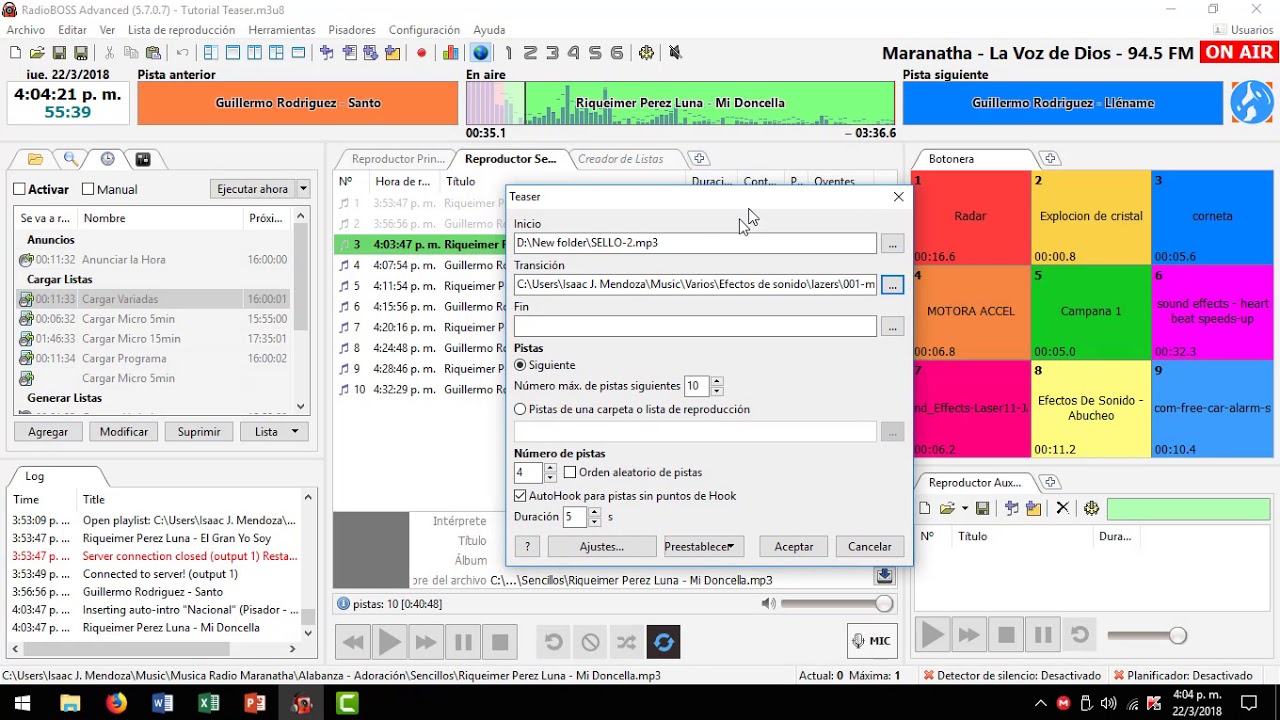Image resolution: width=1280 pixels, height=720 pixels.
Task: Open Word from the Windows taskbar
Action: [x=162, y=703]
